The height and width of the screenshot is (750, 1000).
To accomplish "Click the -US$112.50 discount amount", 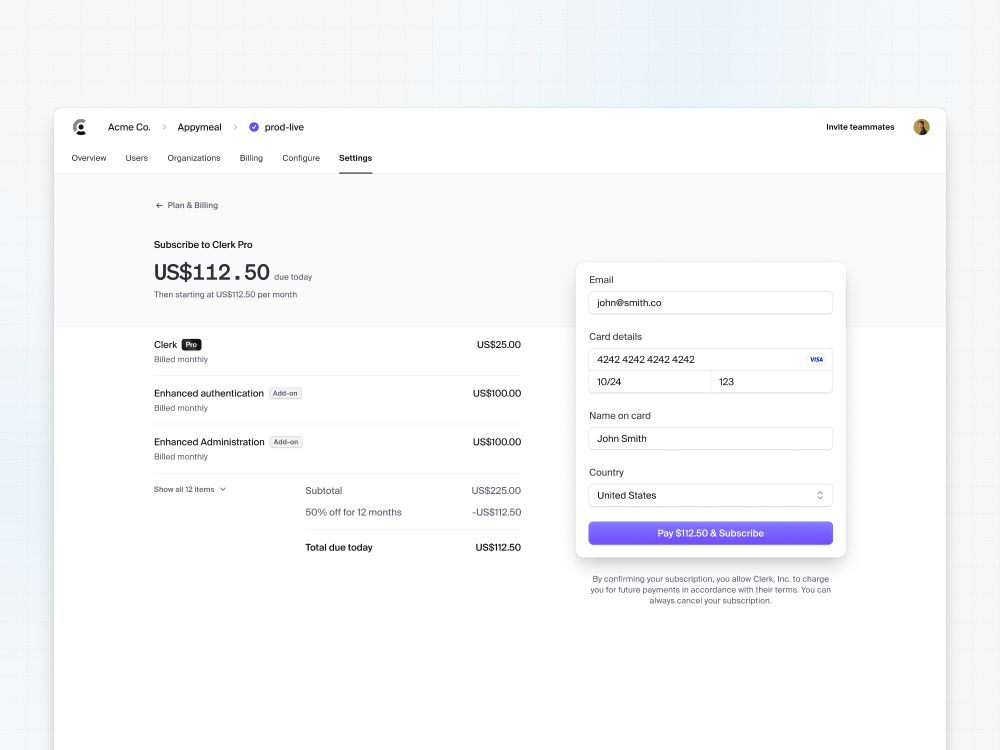I will [497, 512].
